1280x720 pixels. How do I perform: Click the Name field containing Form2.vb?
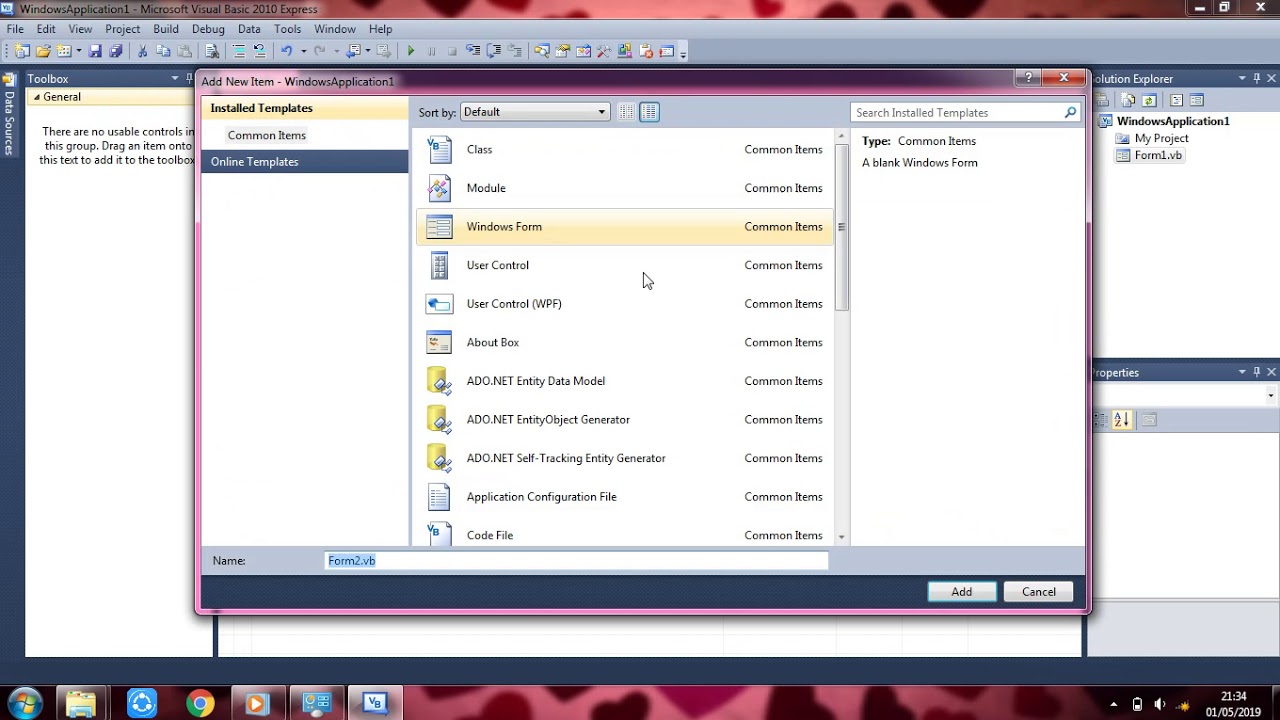click(x=577, y=561)
